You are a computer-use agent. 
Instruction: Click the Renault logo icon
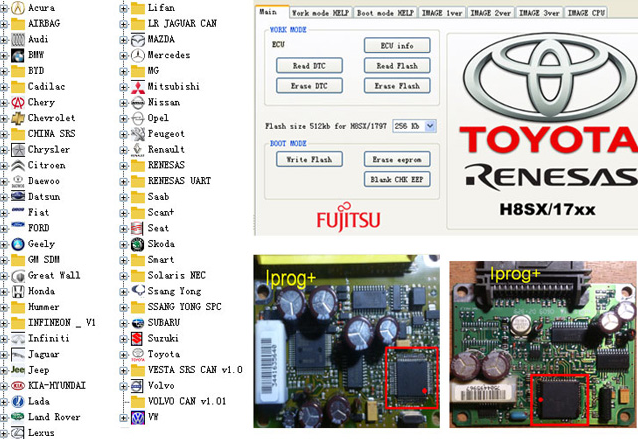(138, 150)
